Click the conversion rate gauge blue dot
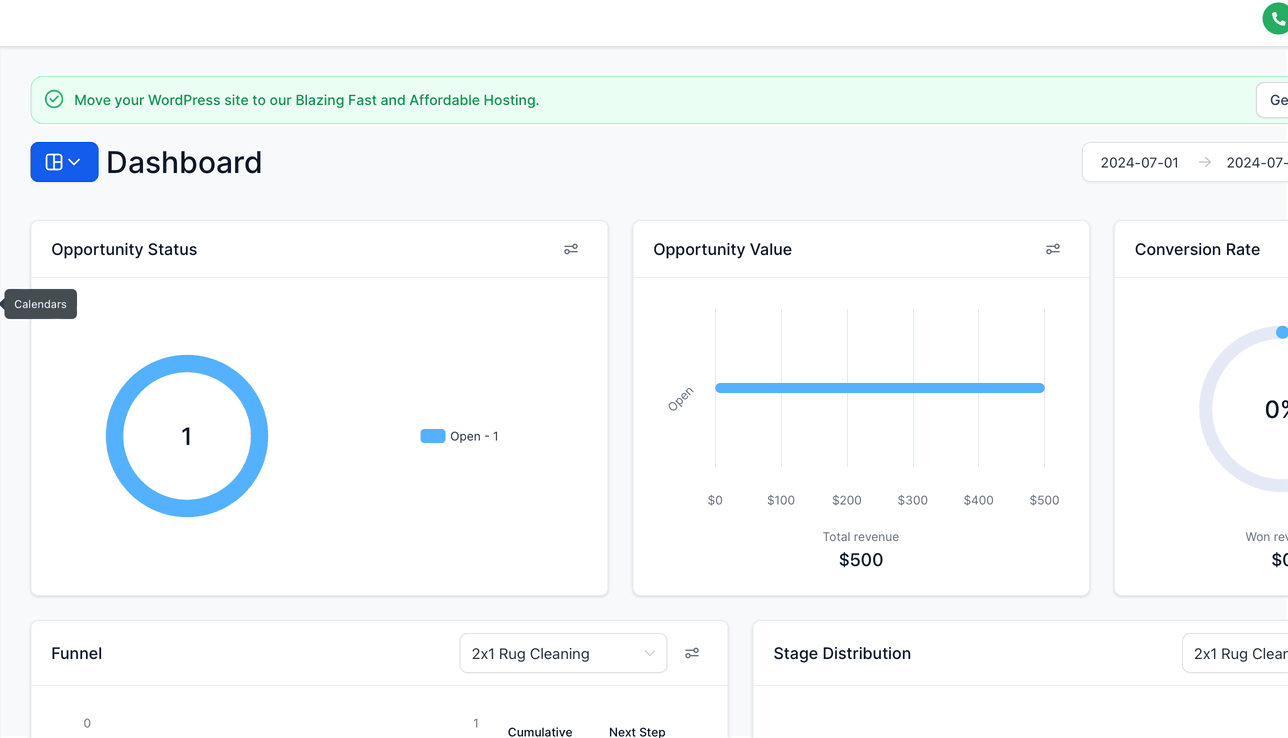This screenshot has height=738, width=1288. pyautogui.click(x=1282, y=332)
